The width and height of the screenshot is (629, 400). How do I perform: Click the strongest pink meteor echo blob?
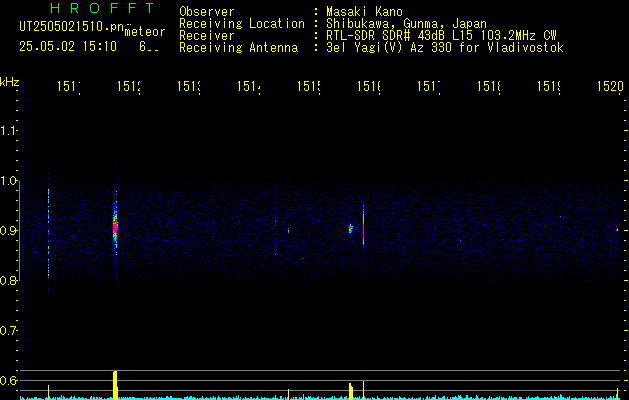115,227
